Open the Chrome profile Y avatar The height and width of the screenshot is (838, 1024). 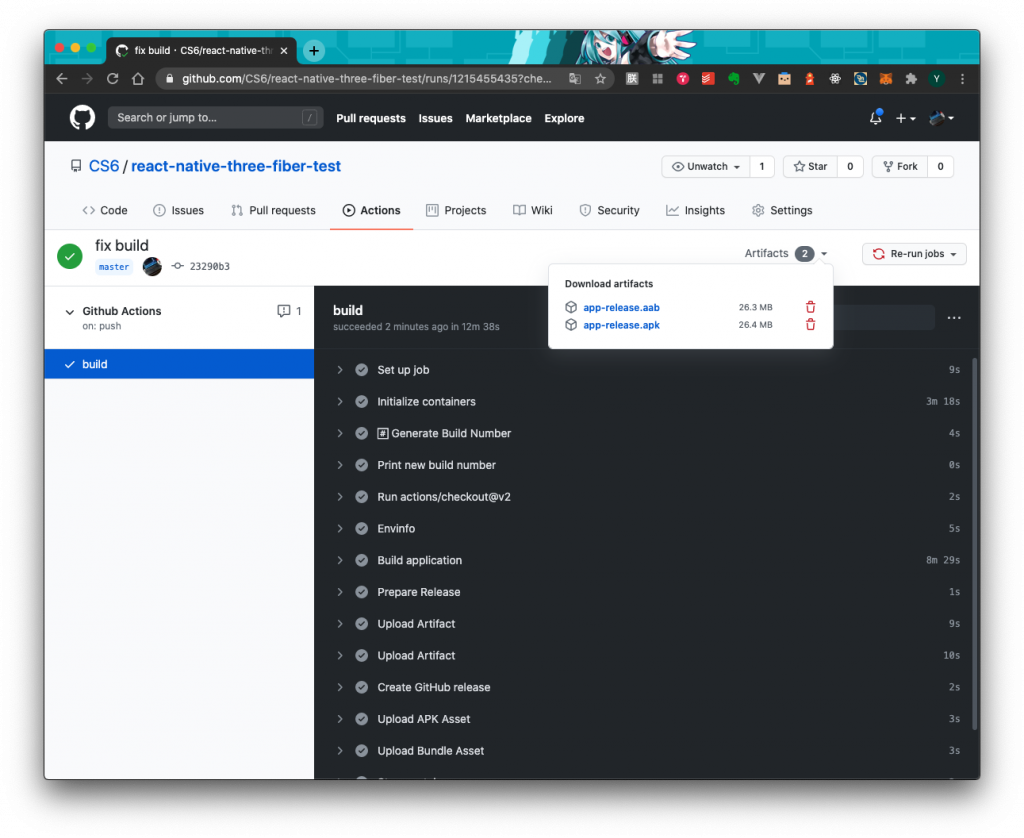pos(936,79)
